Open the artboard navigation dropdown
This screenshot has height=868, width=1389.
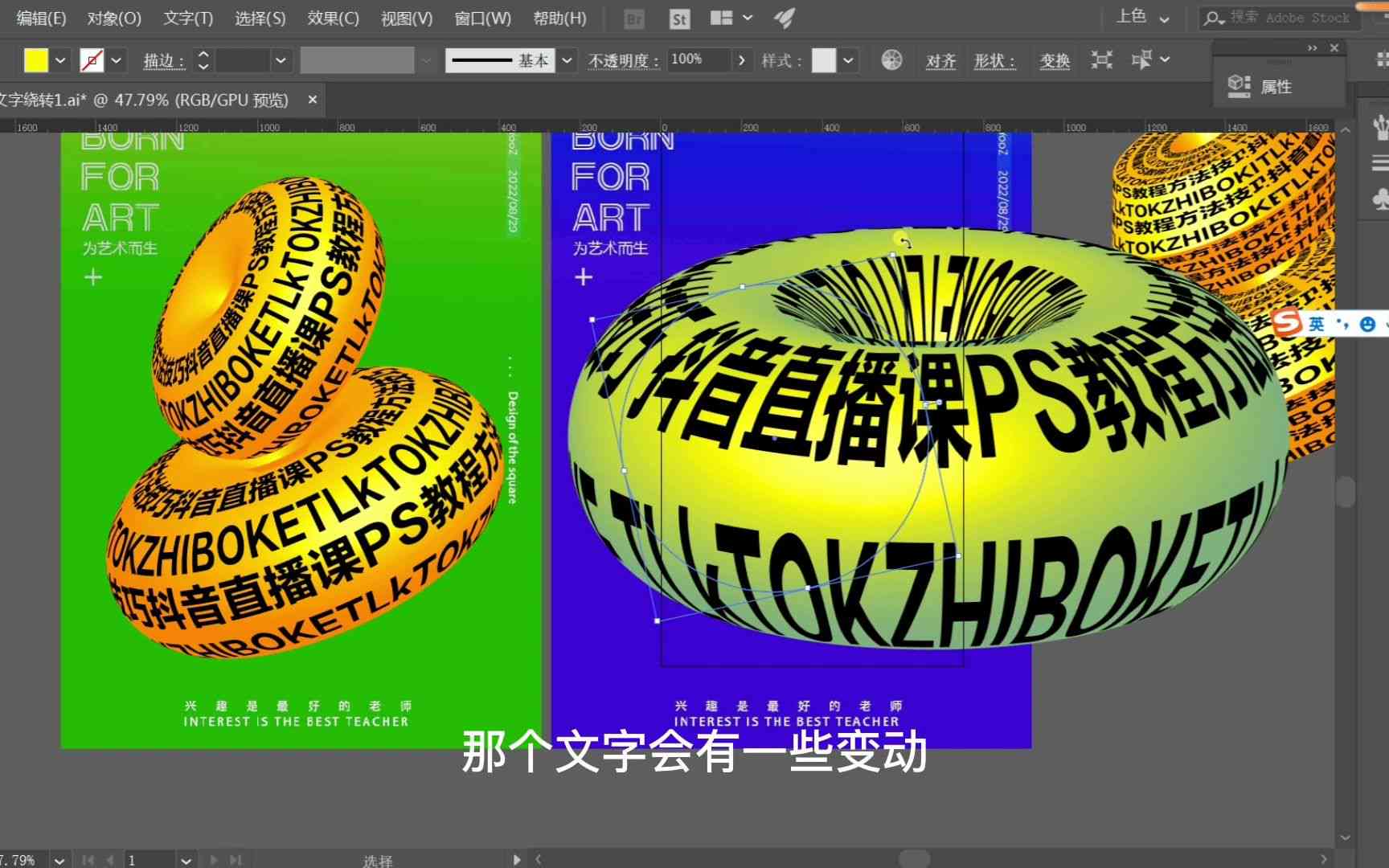point(186,860)
